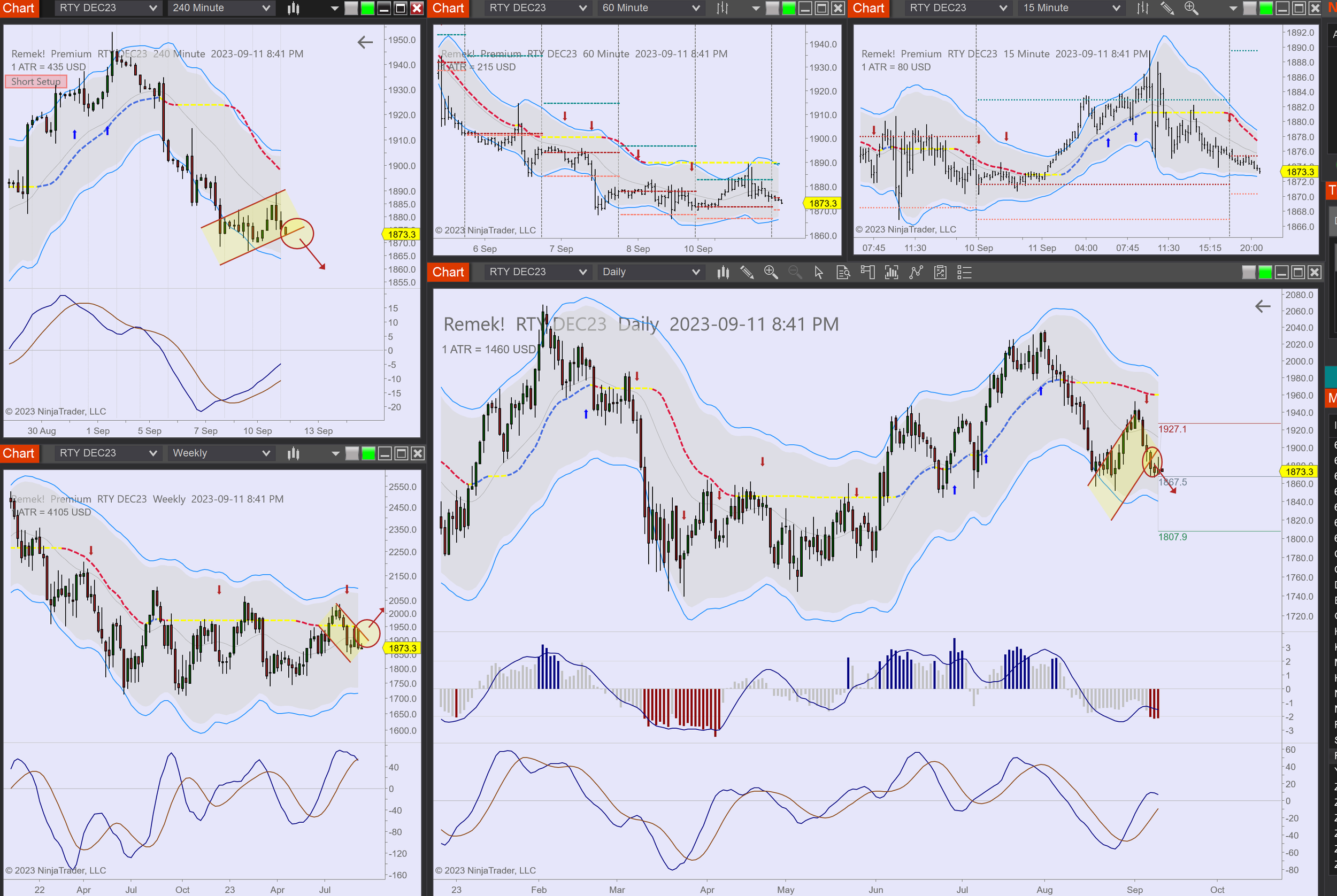Click the Chart tab of Weekly window
Image resolution: width=1337 pixels, height=896 pixels.
[19, 453]
